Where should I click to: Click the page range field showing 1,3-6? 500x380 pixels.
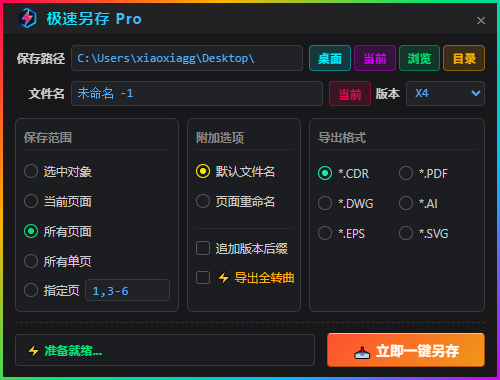click(x=127, y=290)
